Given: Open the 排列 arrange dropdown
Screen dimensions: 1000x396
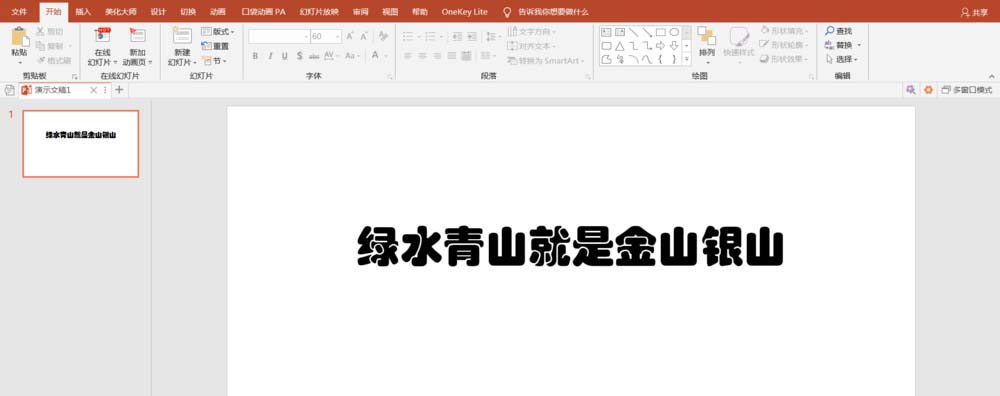Looking at the screenshot, I should [707, 46].
